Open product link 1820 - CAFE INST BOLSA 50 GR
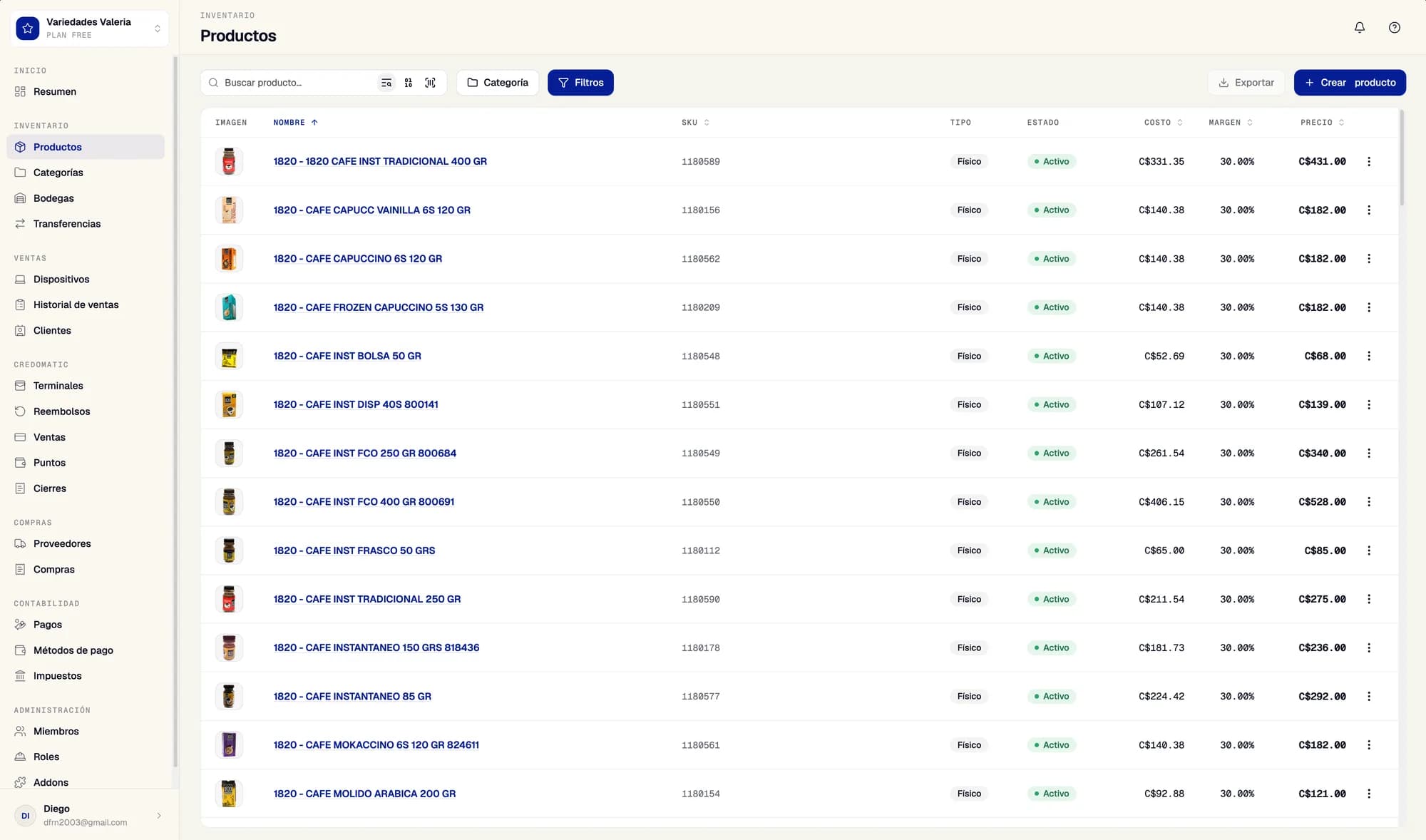 pyautogui.click(x=347, y=356)
